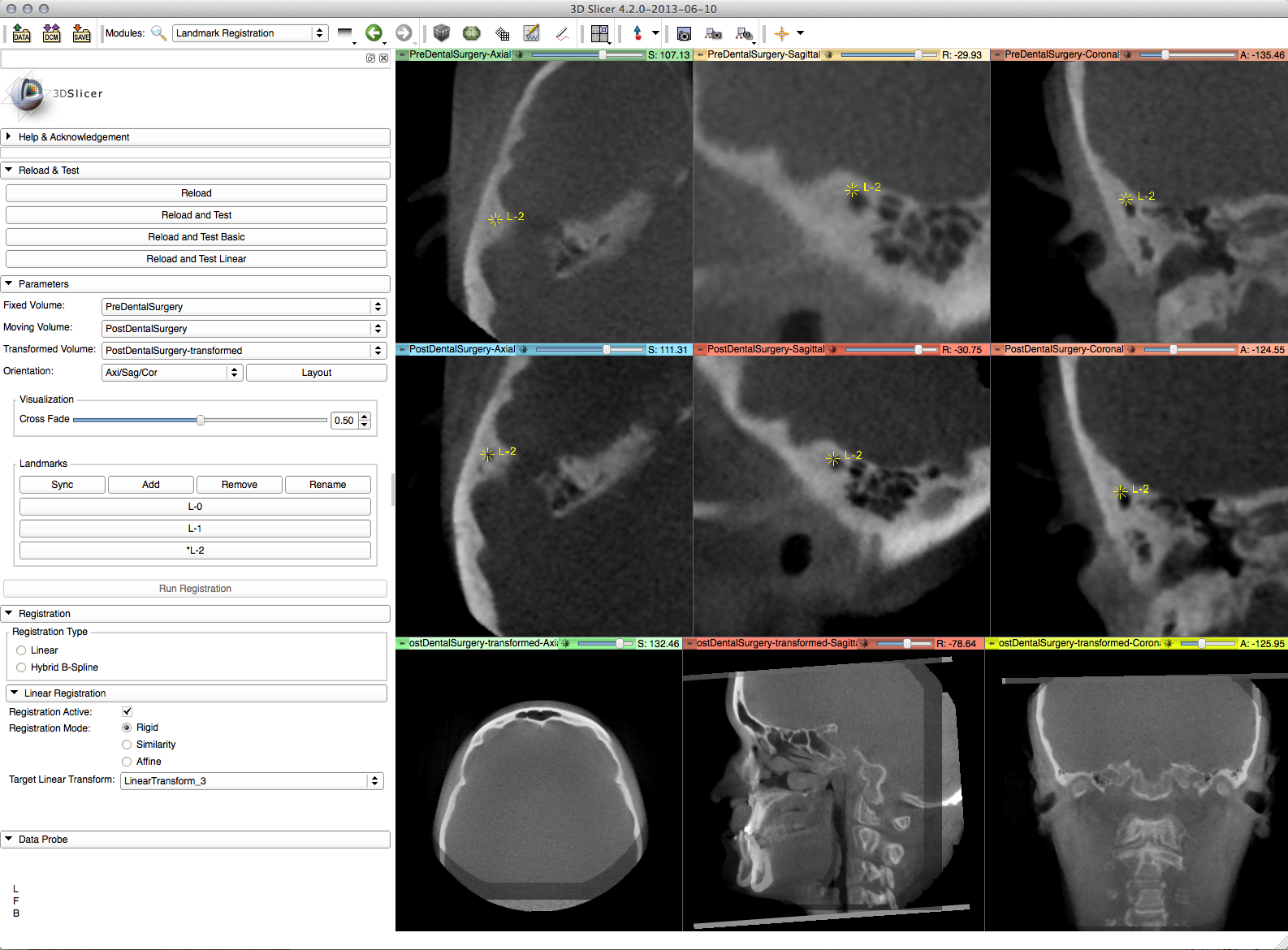
Task: Open the Landmark Registration modules selector
Action: [250, 33]
